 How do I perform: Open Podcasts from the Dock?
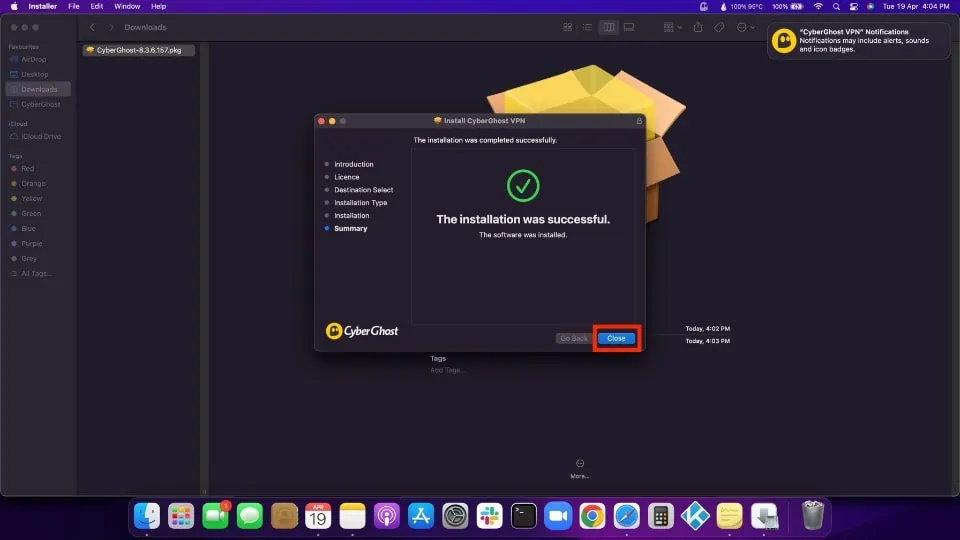[387, 516]
